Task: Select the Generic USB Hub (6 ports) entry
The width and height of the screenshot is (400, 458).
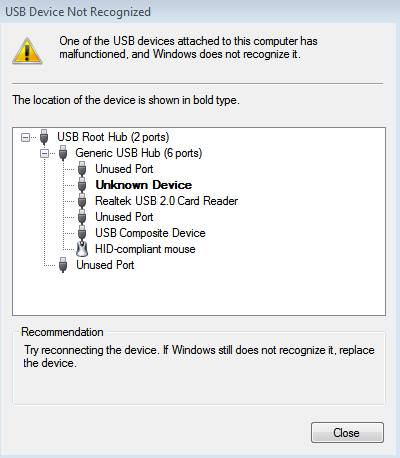Action: pyautogui.click(x=139, y=153)
